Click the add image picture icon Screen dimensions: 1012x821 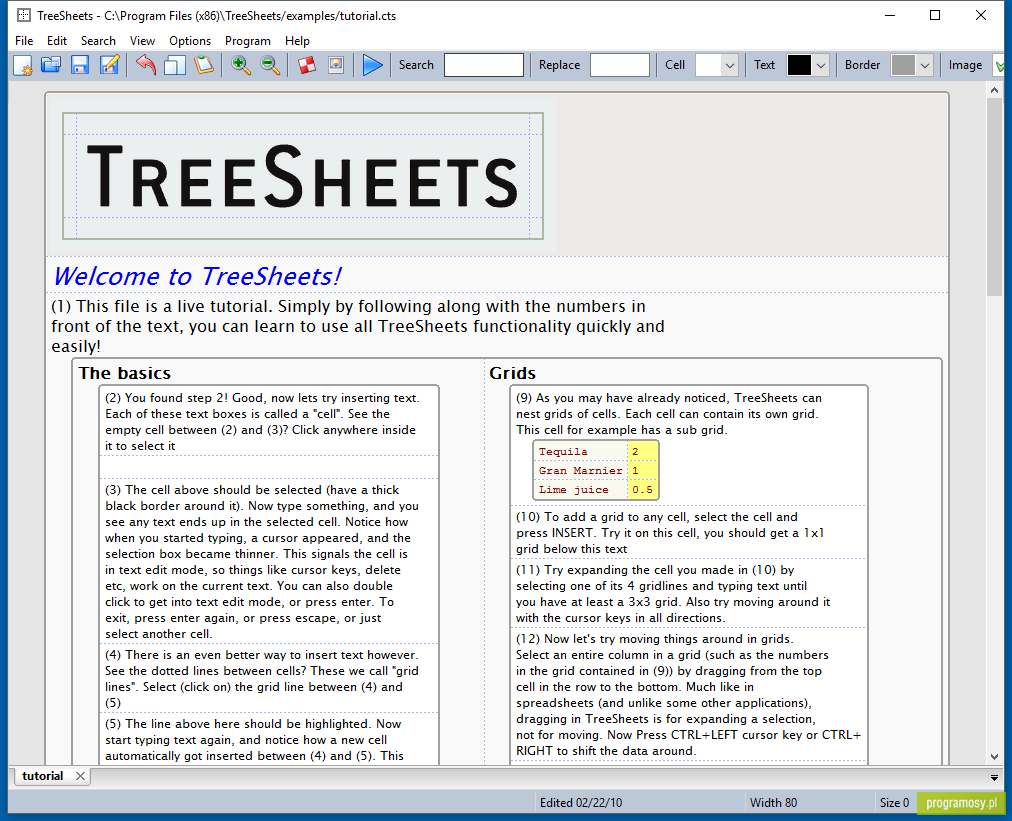(x=336, y=65)
